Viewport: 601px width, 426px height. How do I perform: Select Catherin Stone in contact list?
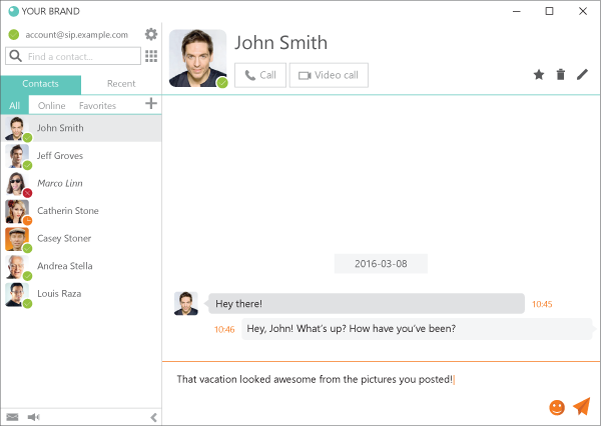(x=67, y=211)
